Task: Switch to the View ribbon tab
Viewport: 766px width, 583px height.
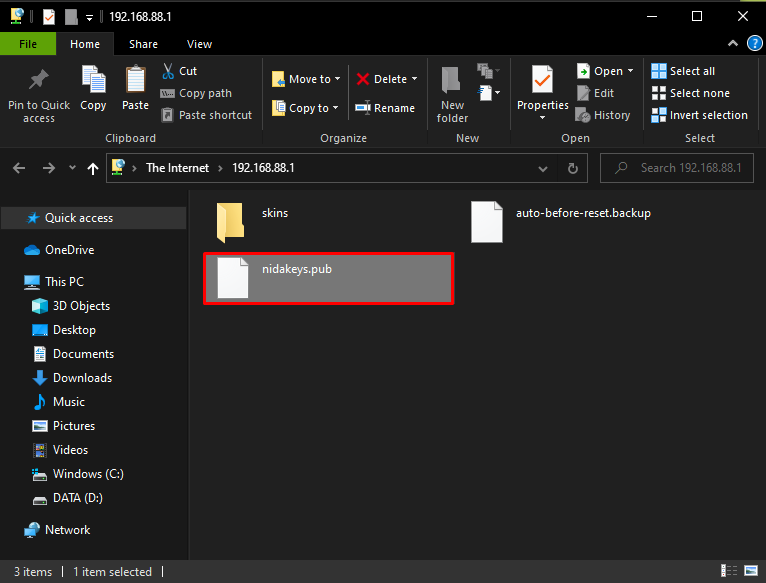Action: [x=199, y=44]
